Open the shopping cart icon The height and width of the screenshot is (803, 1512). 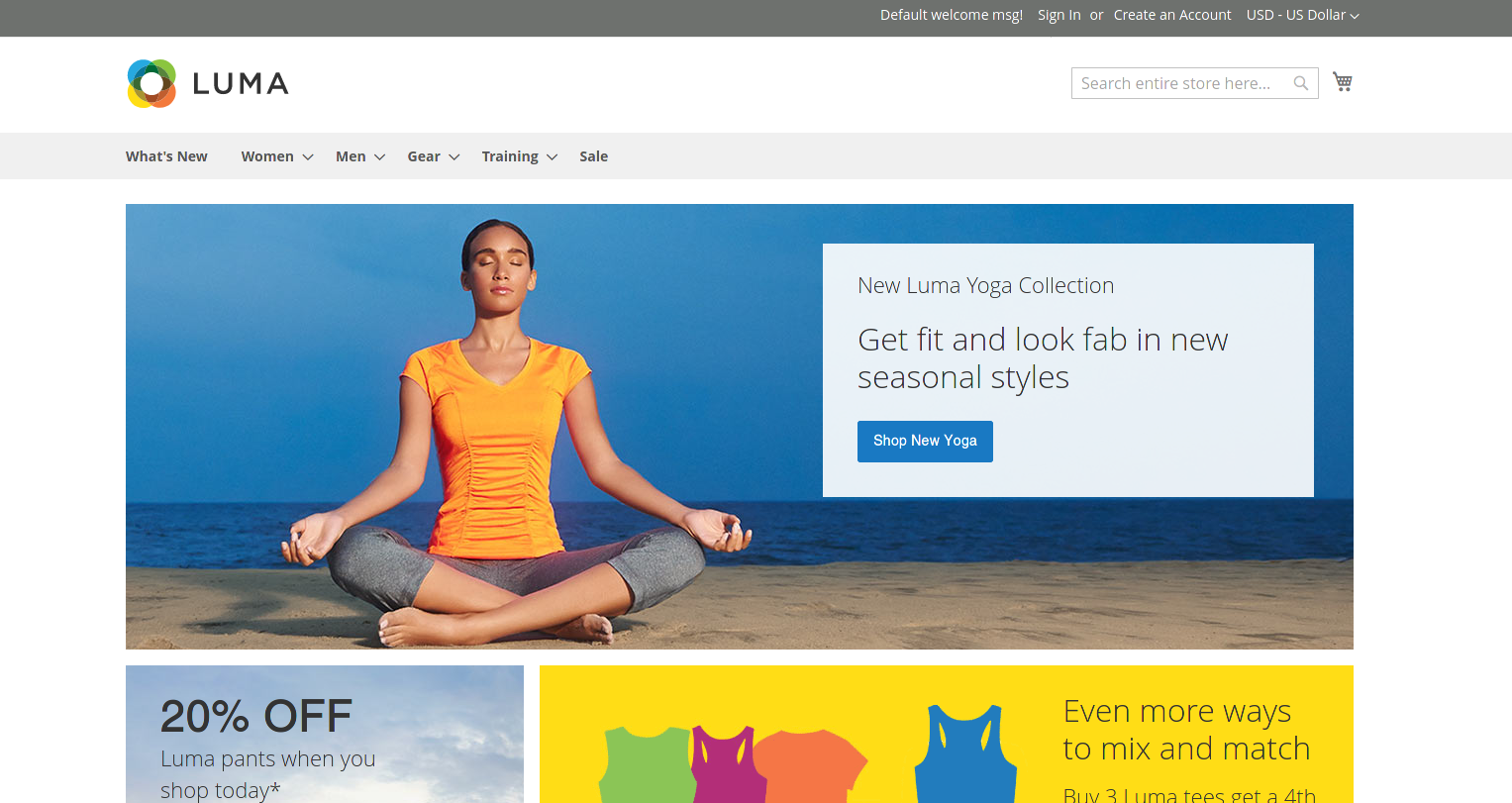(1343, 82)
